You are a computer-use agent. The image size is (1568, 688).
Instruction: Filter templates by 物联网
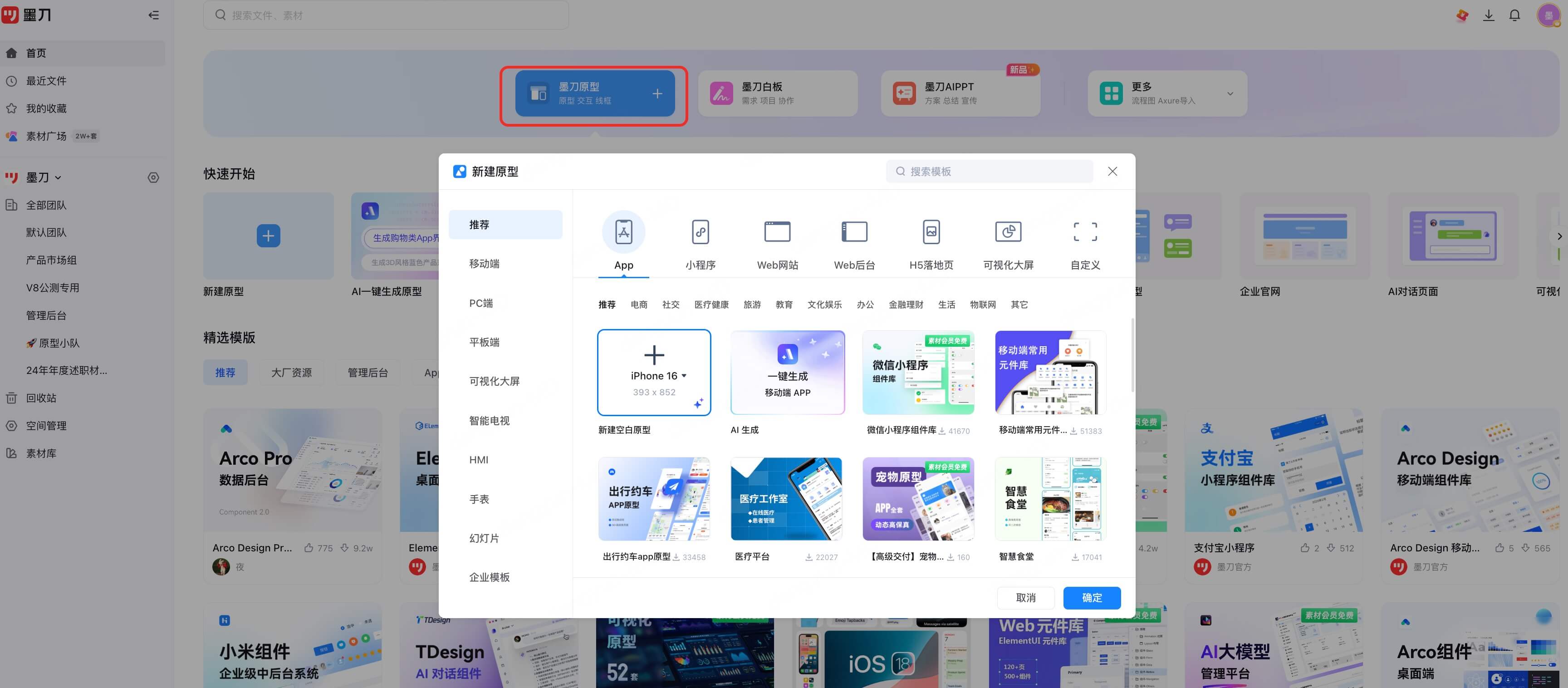[982, 305]
